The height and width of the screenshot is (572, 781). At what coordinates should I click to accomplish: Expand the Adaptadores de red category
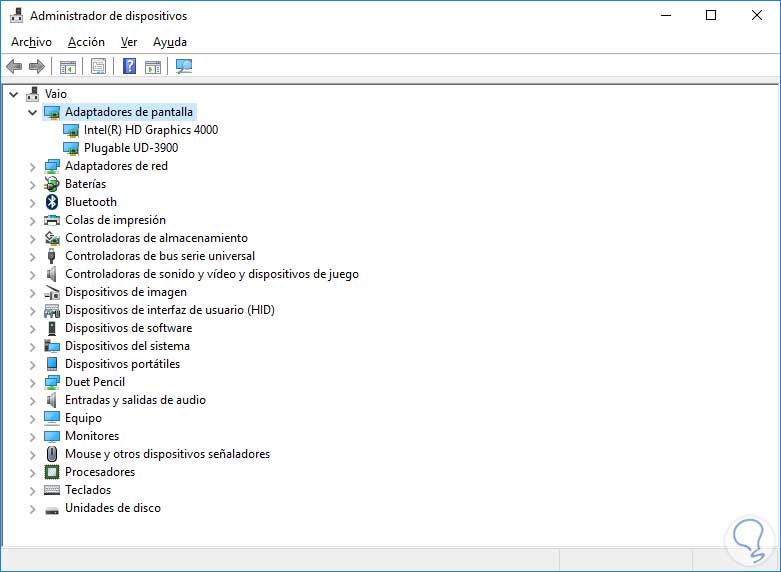[x=32, y=166]
